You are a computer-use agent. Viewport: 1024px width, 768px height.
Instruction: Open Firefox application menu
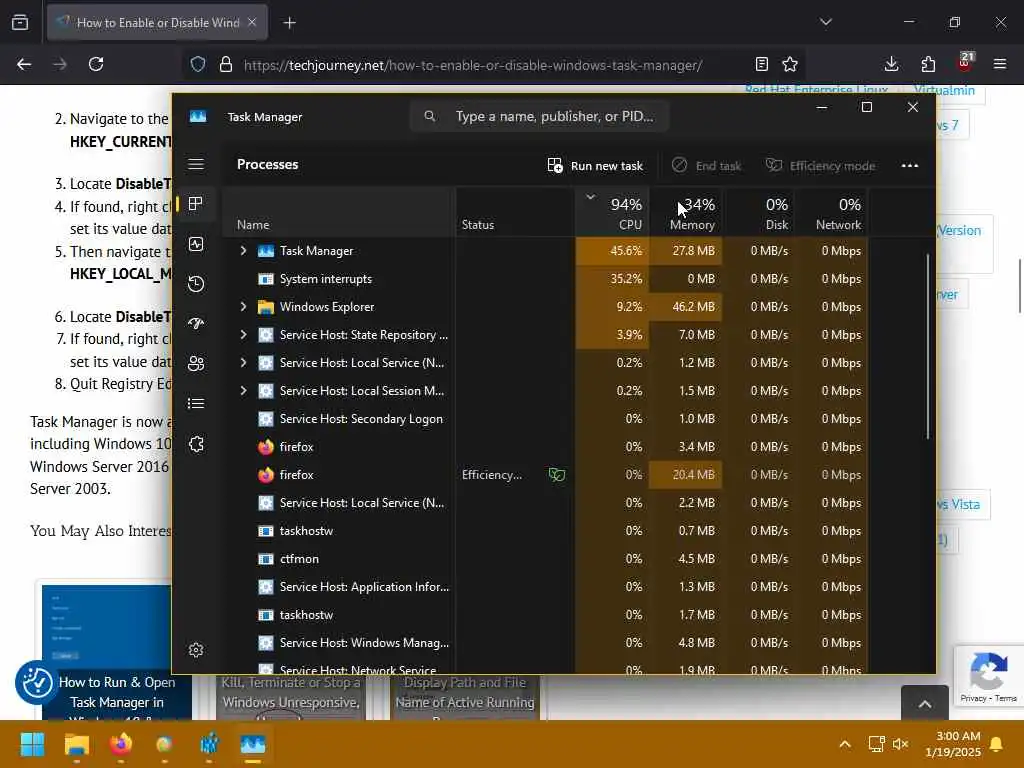click(x=1000, y=64)
